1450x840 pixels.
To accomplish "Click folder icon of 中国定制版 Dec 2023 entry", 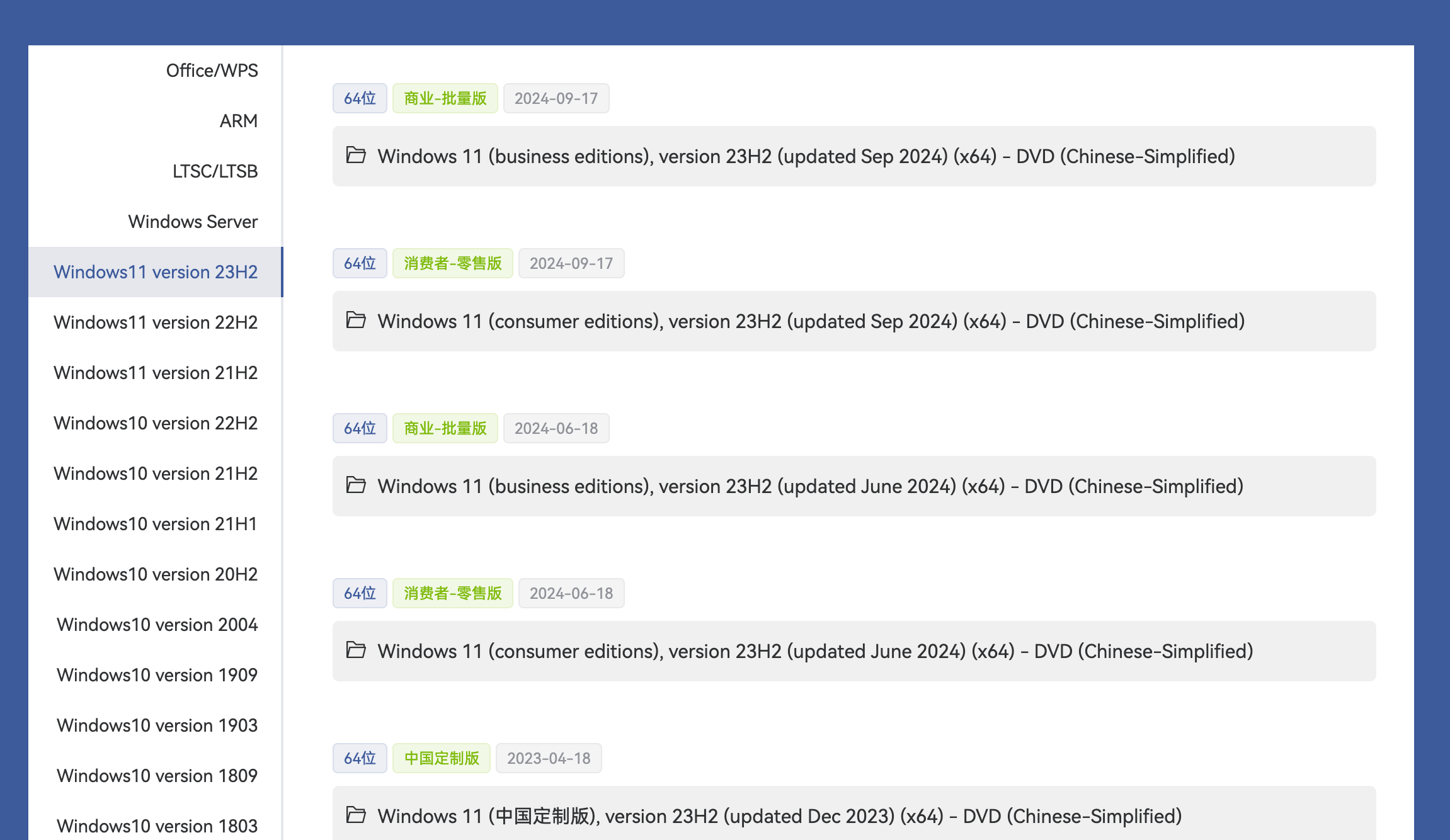I will click(x=356, y=815).
